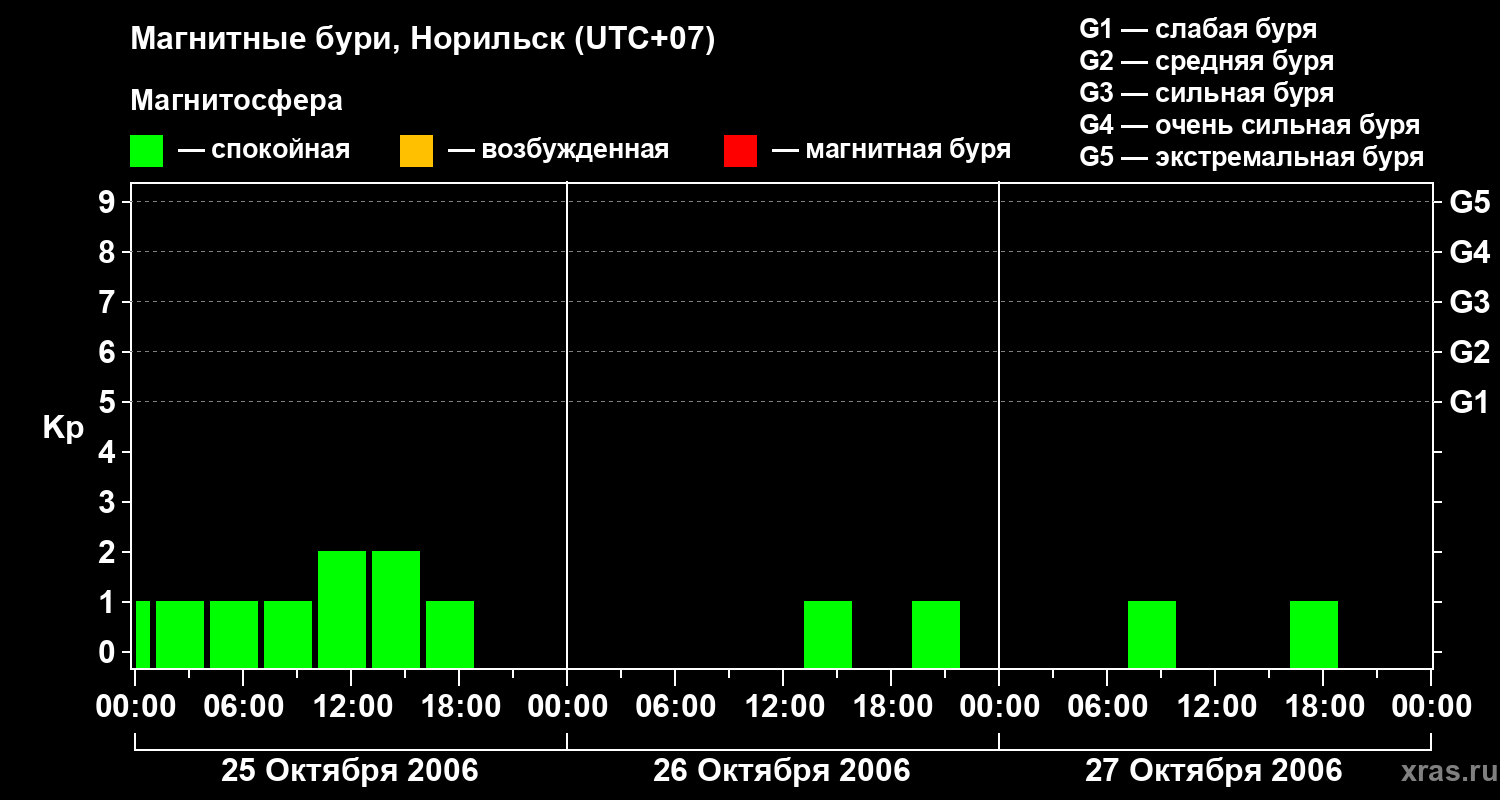The width and height of the screenshot is (1500, 800).
Task: Click the green bar spanning 08:00 on 27 Октября
Action: click(x=1152, y=634)
